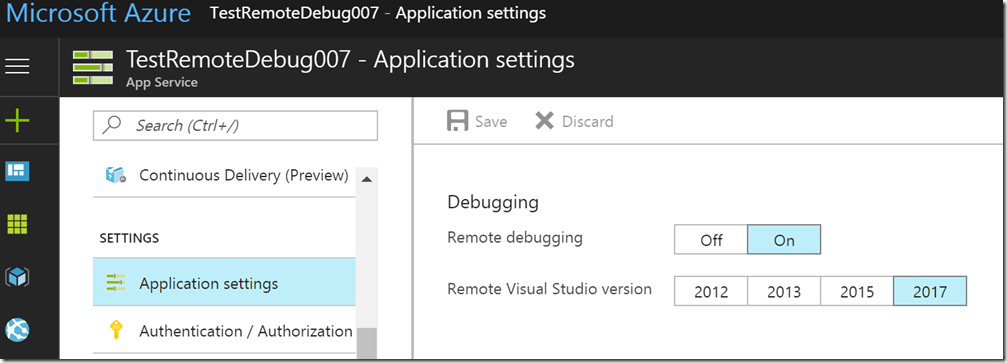Image resolution: width=1007 pixels, height=363 pixels.
Task: Click the Authentication key icon
Action: tap(116, 330)
